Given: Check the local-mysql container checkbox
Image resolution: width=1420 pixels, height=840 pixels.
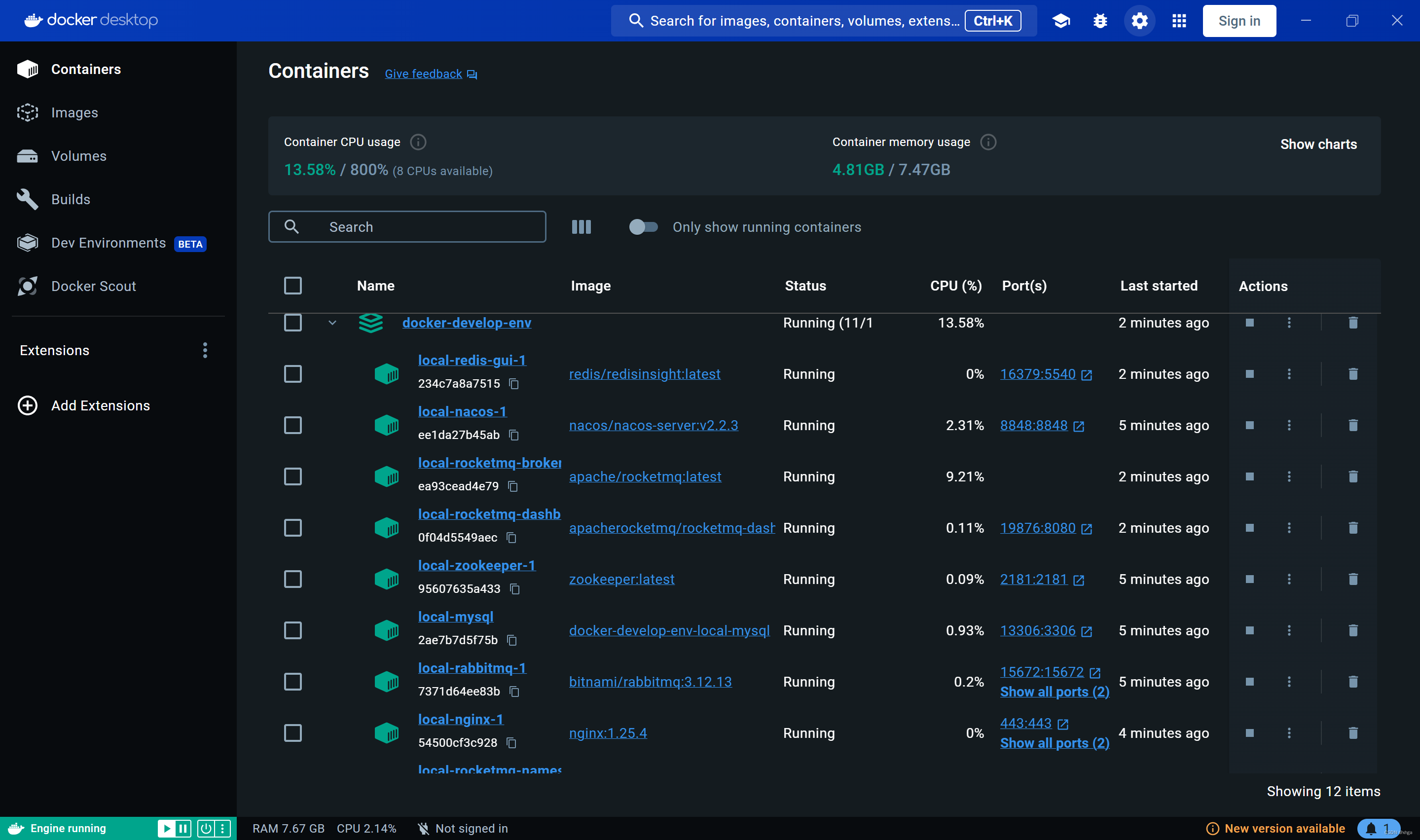Looking at the screenshot, I should click(x=292, y=630).
